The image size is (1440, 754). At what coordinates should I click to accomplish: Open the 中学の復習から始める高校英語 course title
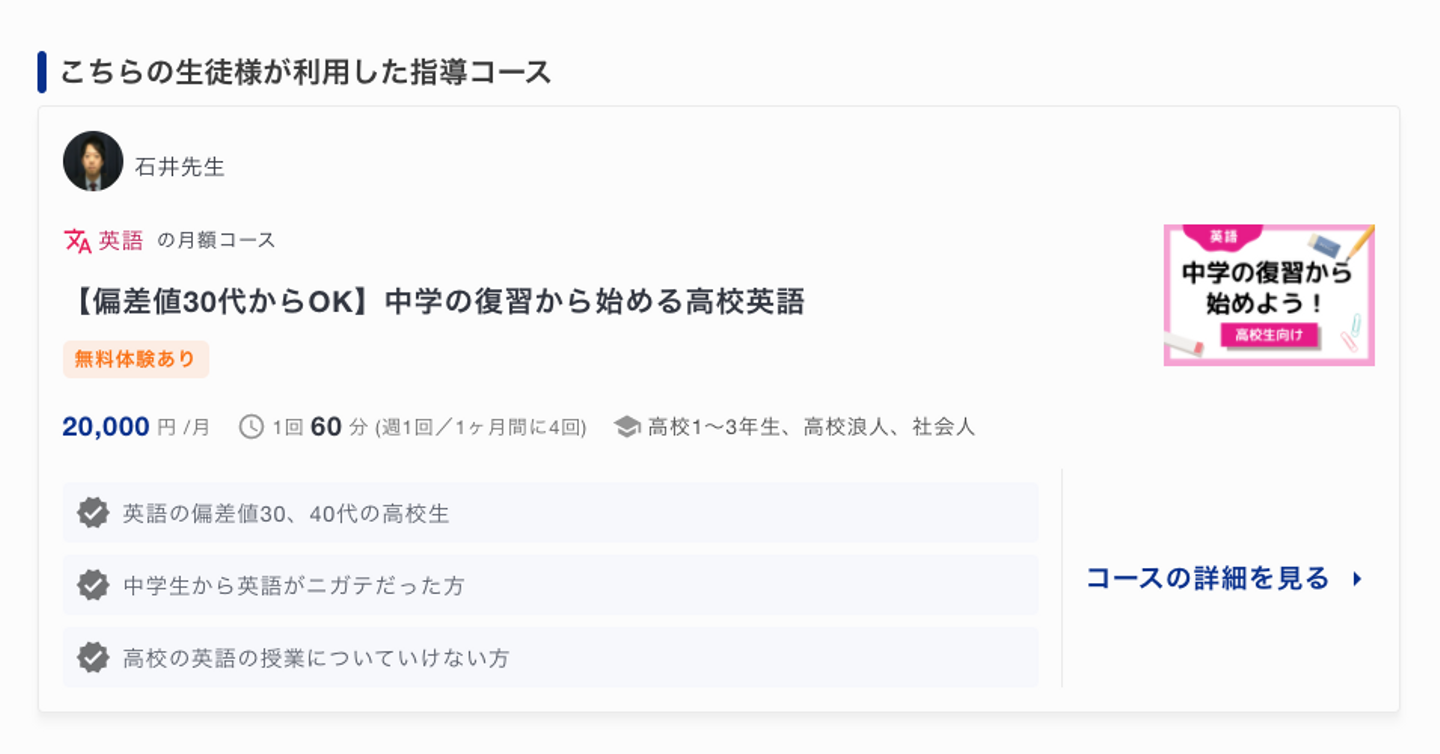(434, 301)
